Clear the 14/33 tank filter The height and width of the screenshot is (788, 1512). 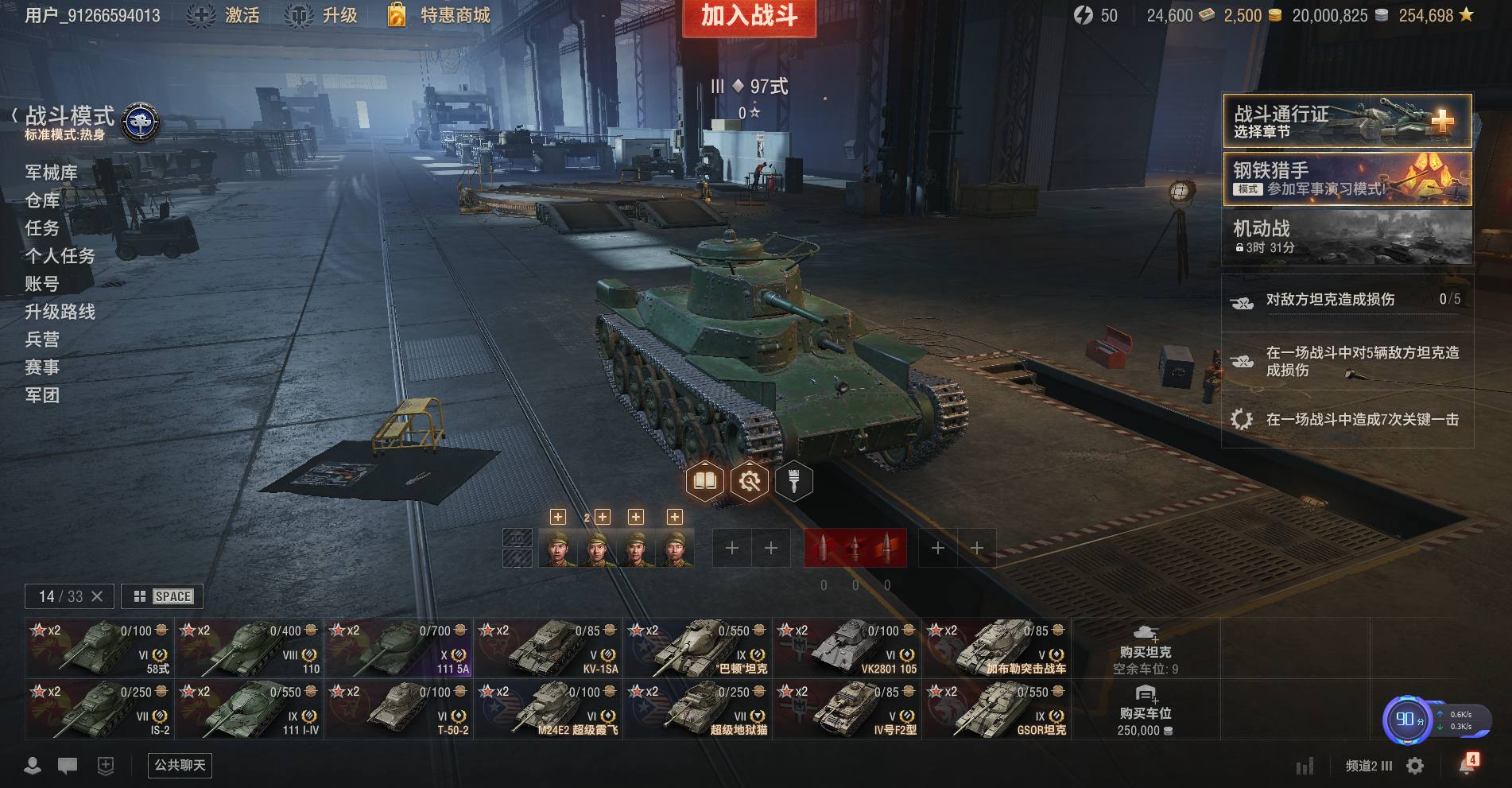97,596
